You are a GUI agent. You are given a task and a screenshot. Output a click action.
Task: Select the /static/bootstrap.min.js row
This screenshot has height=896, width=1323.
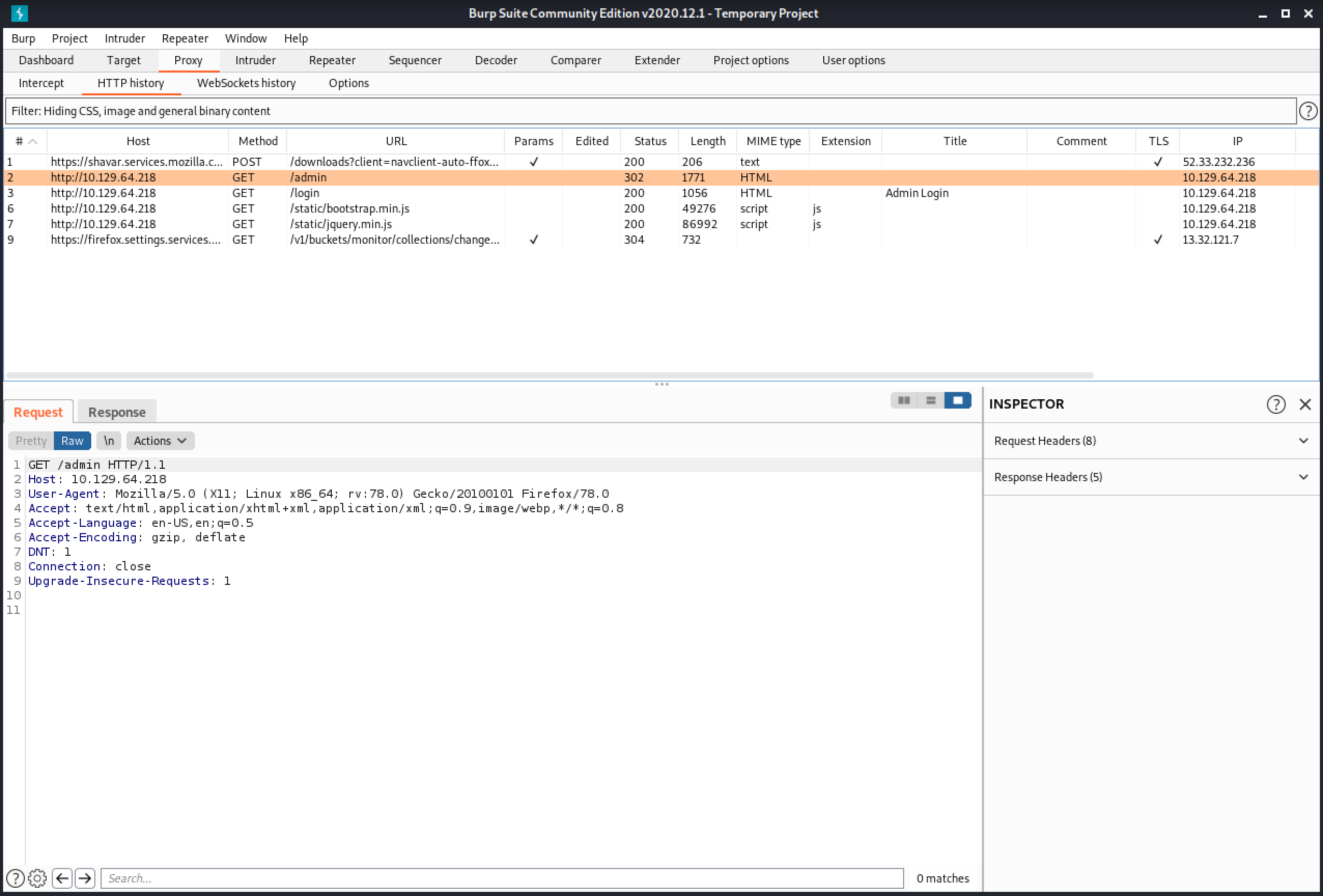pyautogui.click(x=660, y=208)
